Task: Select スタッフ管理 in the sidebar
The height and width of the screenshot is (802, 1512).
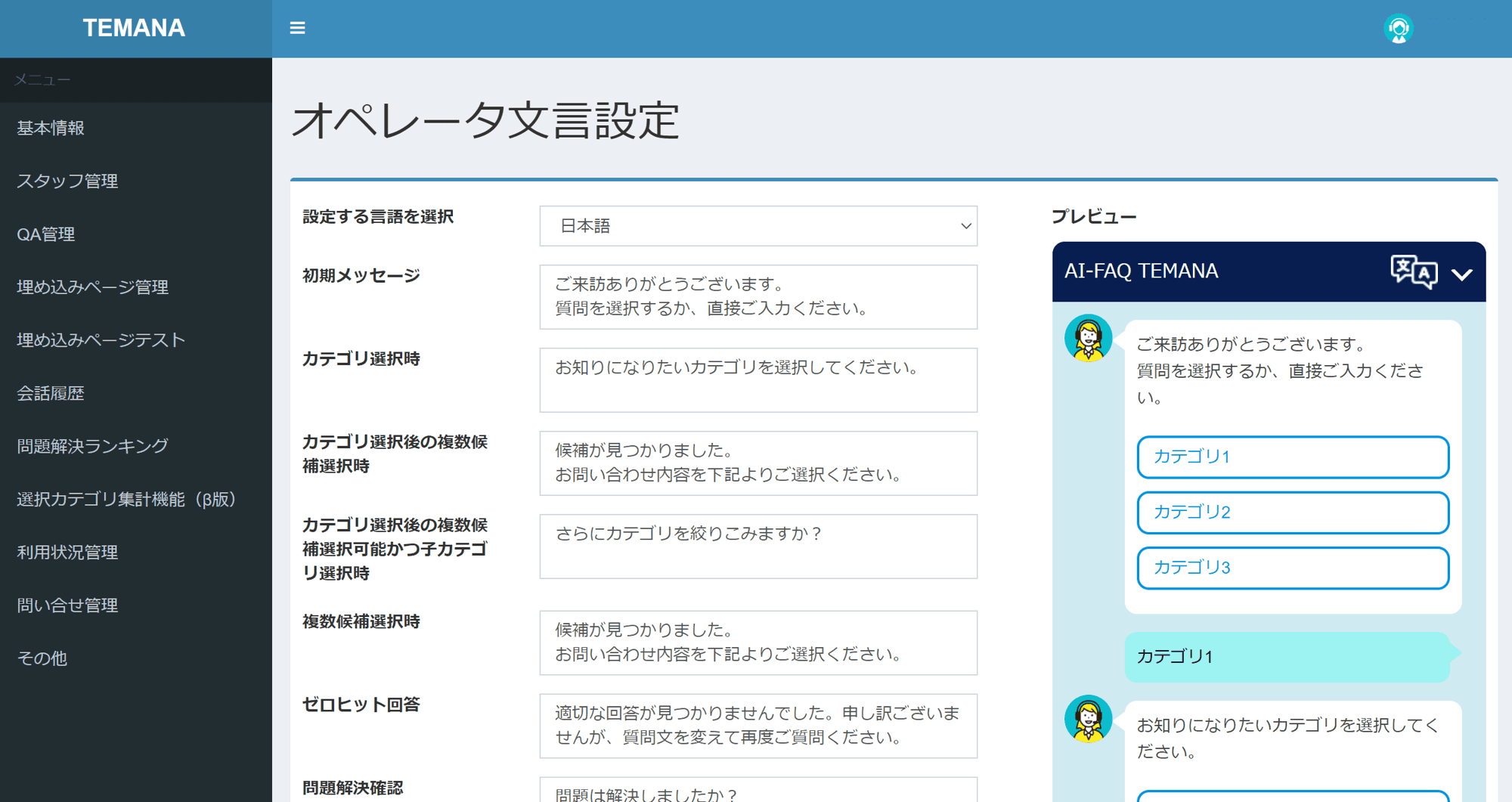Action: coord(67,181)
